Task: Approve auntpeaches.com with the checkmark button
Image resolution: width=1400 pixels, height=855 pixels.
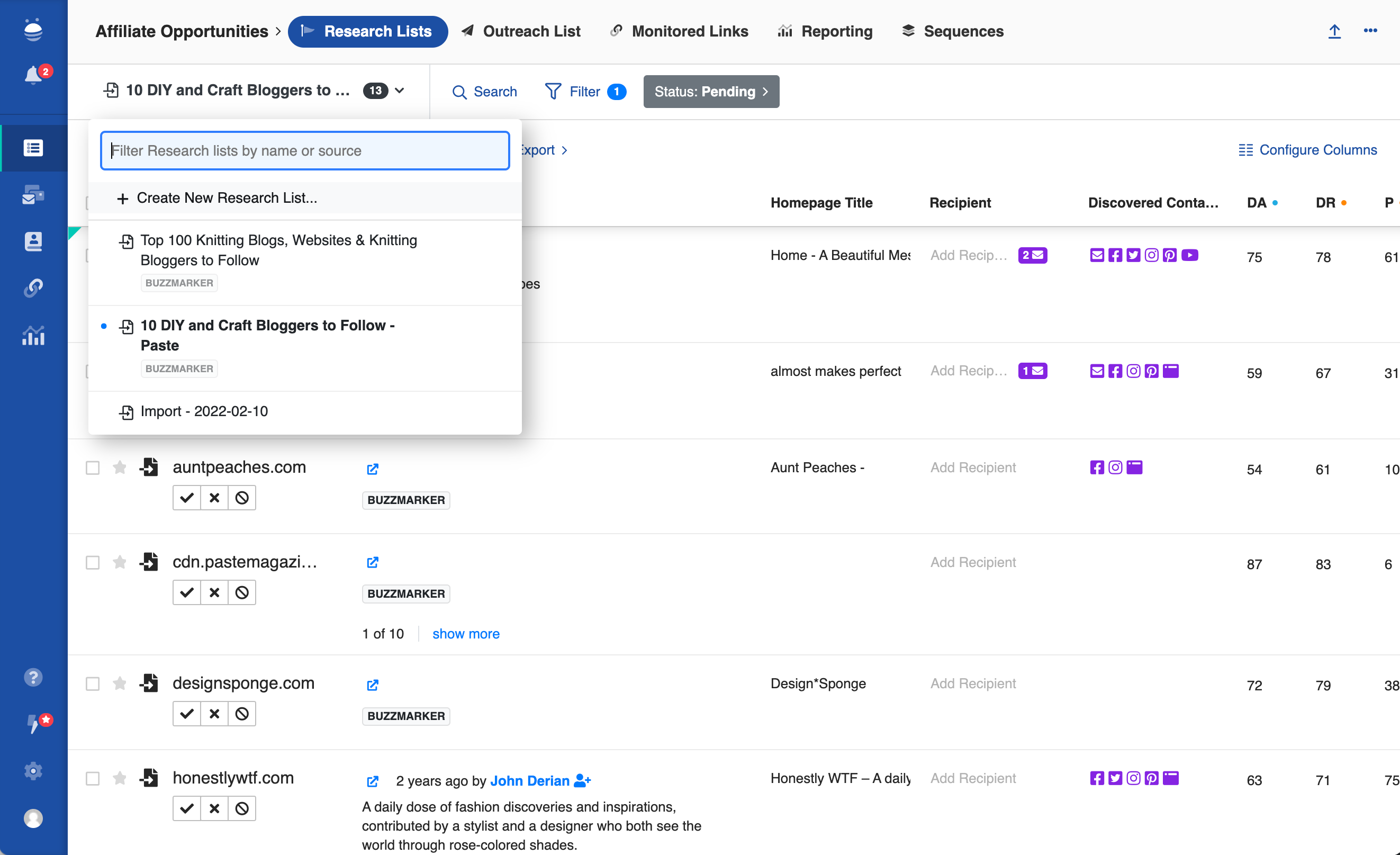Action: click(x=186, y=498)
